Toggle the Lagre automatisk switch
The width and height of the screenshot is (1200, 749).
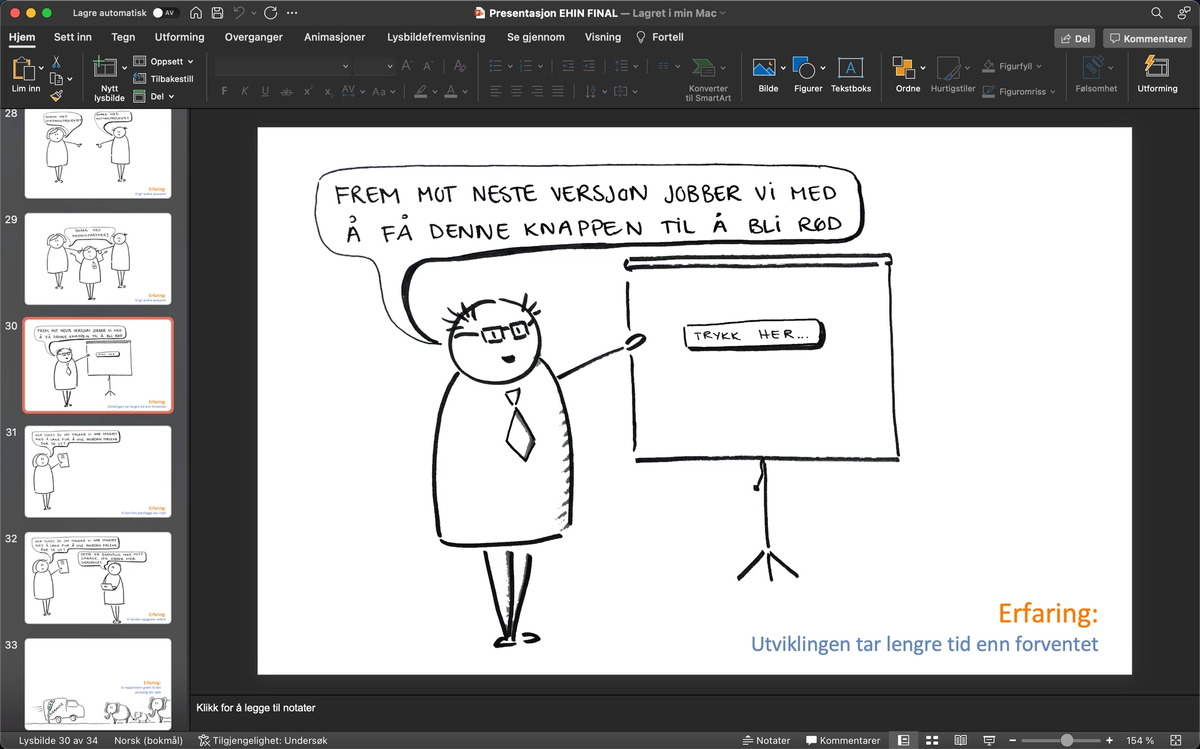pyautogui.click(x=165, y=13)
